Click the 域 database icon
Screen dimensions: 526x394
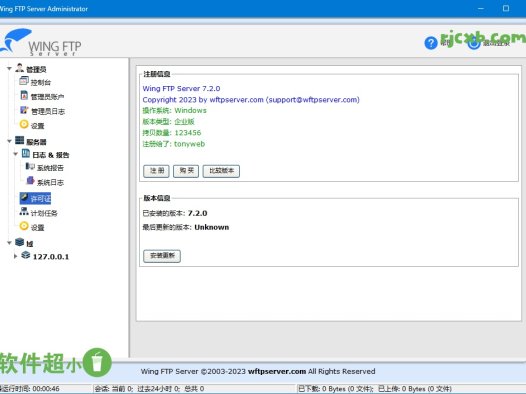pos(19,242)
